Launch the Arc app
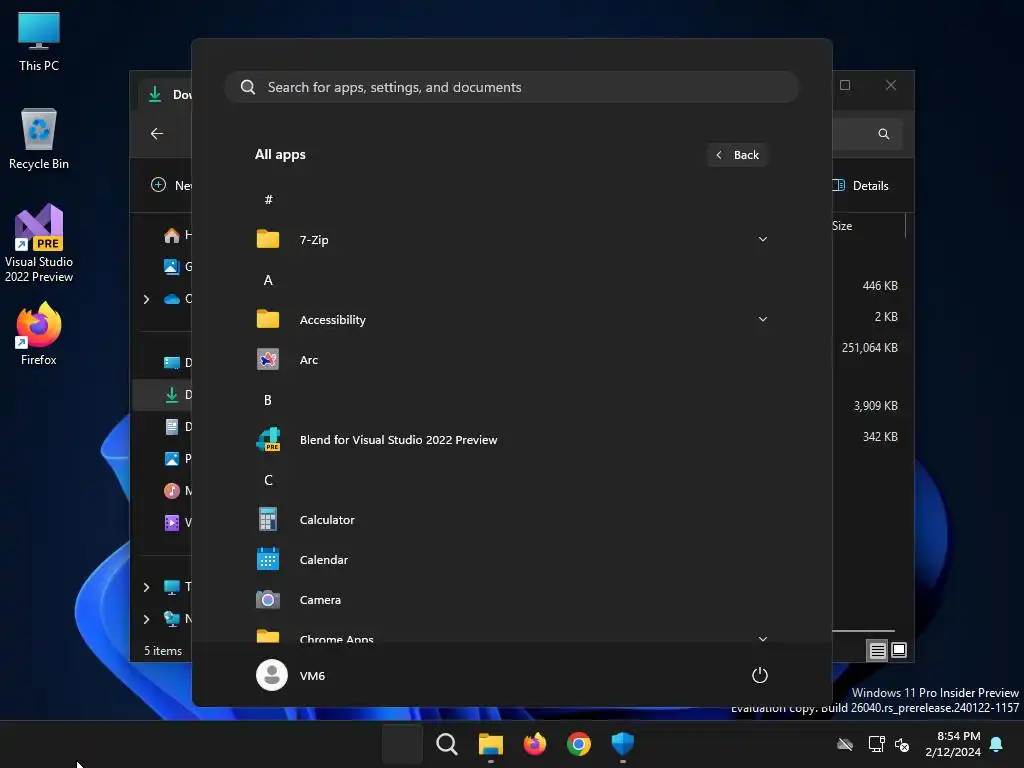 click(511, 360)
